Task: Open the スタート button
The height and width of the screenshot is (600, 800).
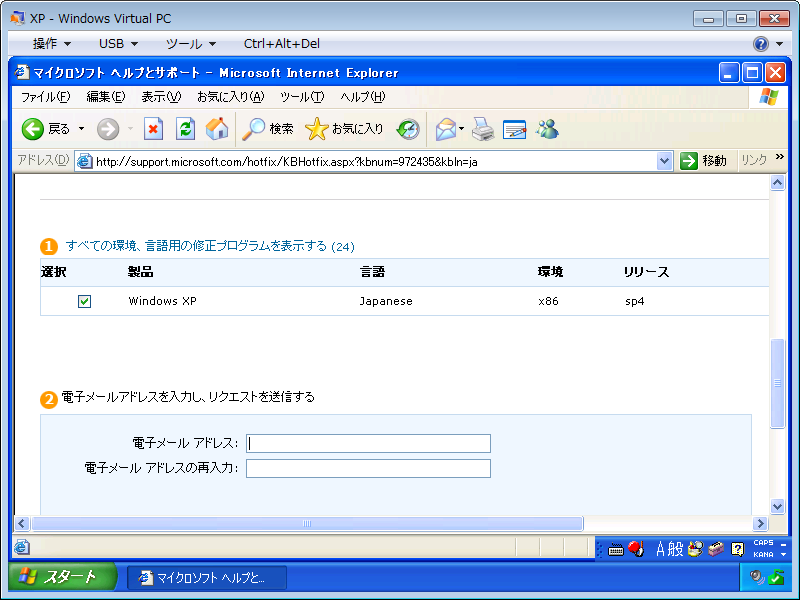Action: coord(63,577)
